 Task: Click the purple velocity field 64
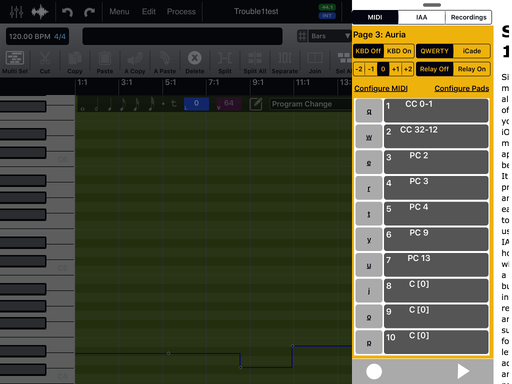tap(229, 104)
